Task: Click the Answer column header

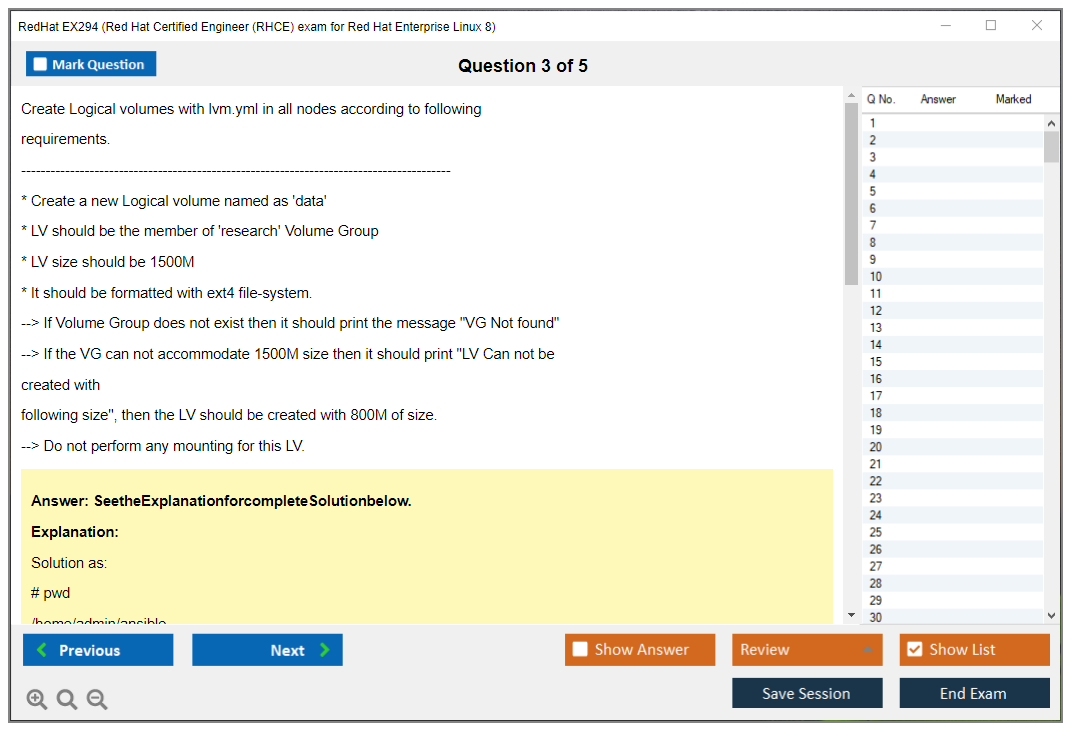Action: (938, 99)
